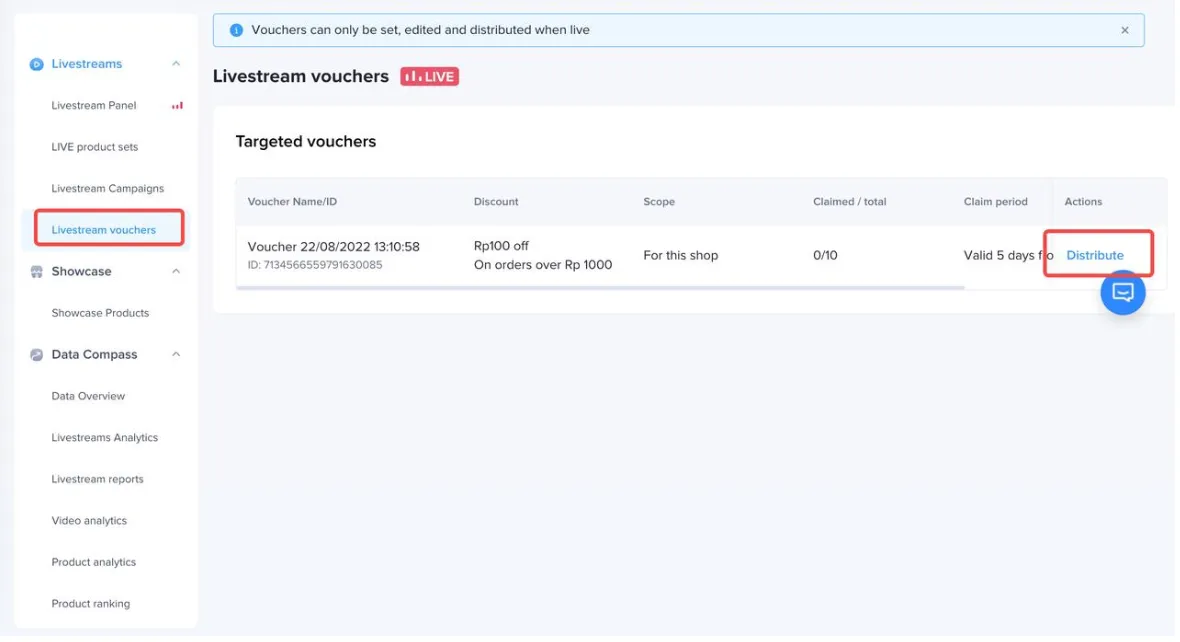Viewport: 1180px width, 642px height.
Task: Collapse the Showcase sidebar section
Action: pyautogui.click(x=177, y=272)
